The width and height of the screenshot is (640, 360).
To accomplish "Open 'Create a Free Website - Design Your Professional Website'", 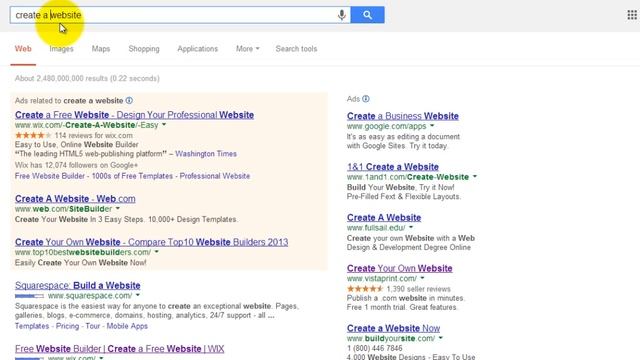I will pyautogui.click(x=134, y=115).
